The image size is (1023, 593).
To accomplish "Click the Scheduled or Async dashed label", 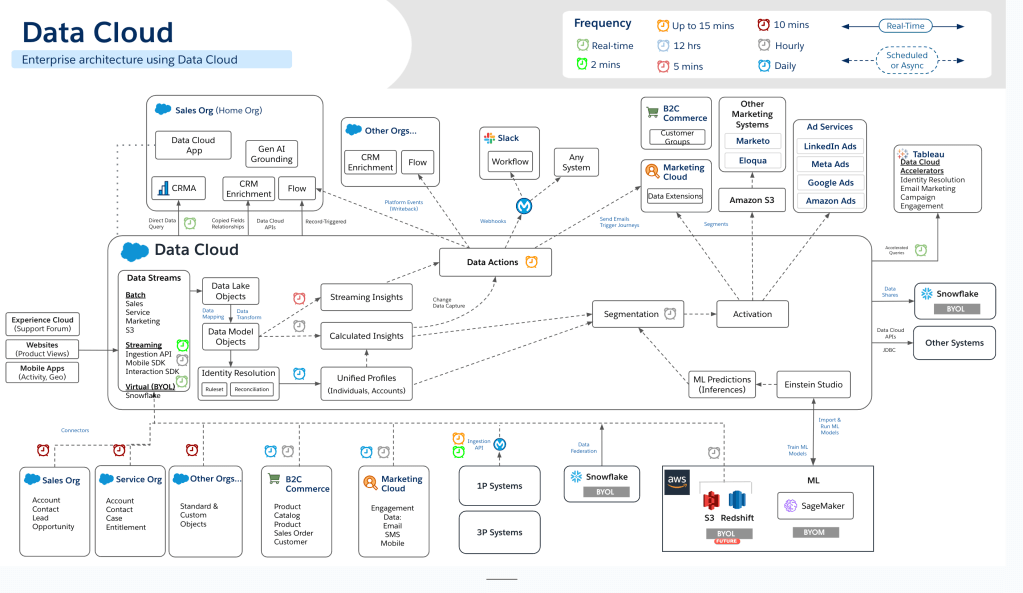I will (907, 60).
